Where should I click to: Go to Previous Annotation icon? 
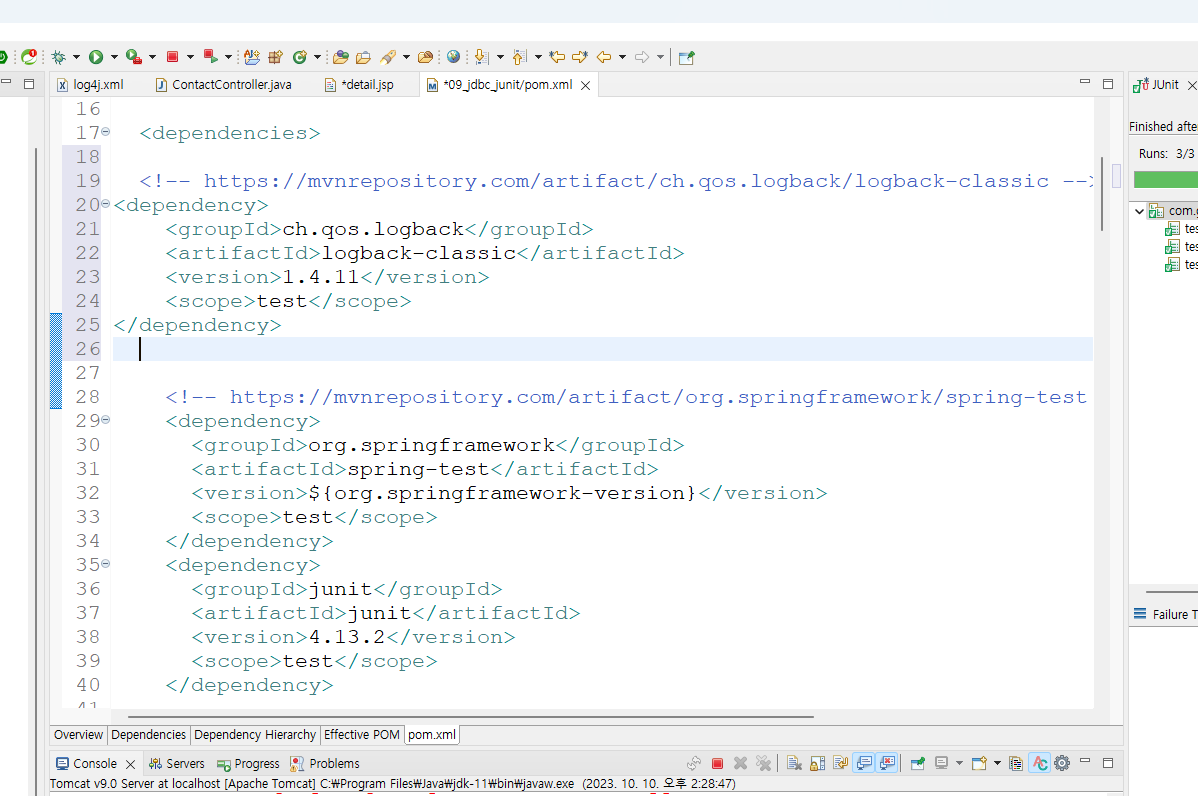pos(519,57)
